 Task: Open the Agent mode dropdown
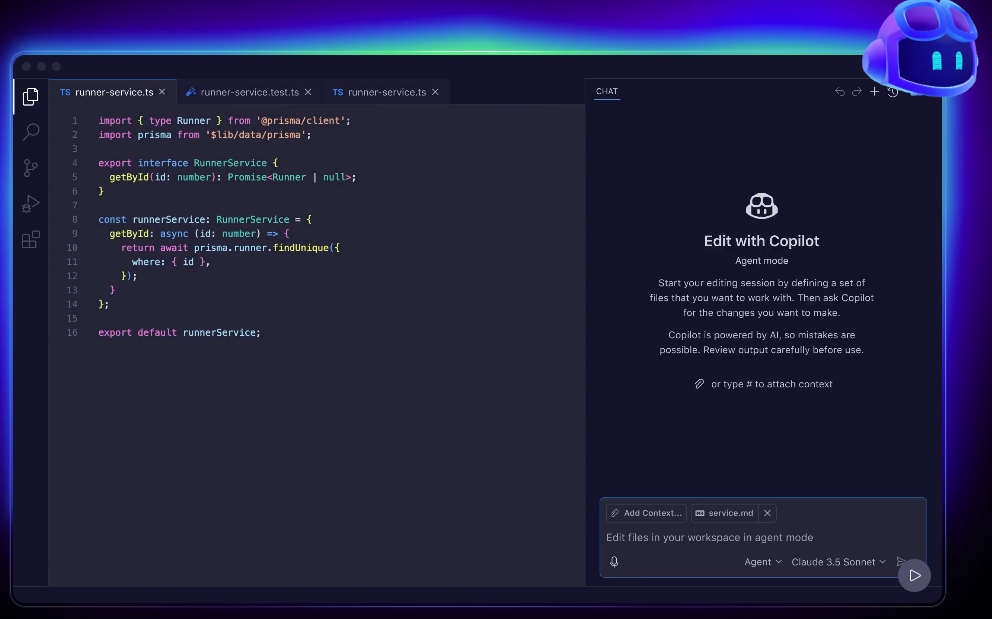761,561
